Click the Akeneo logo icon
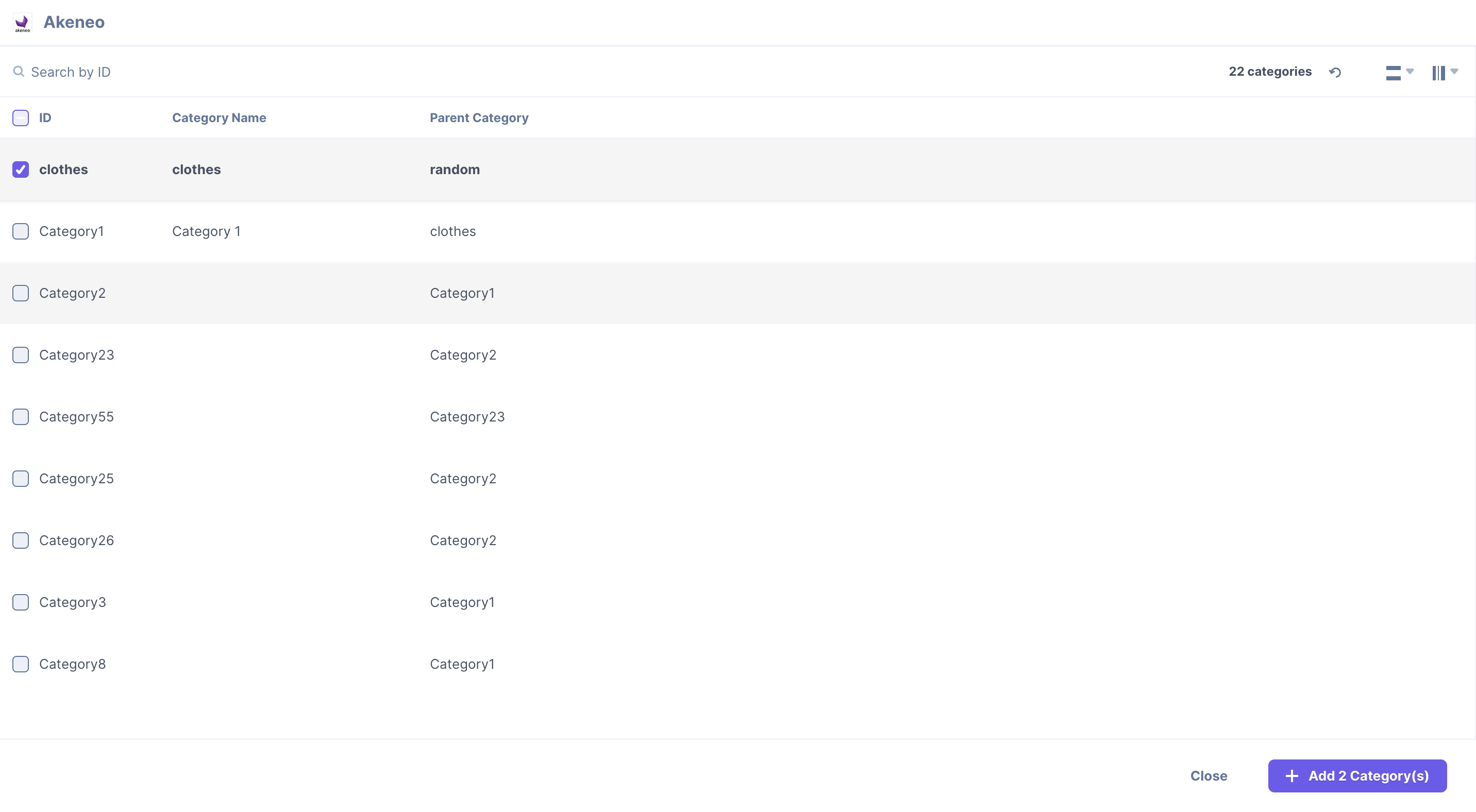1476x812 pixels. click(22, 22)
